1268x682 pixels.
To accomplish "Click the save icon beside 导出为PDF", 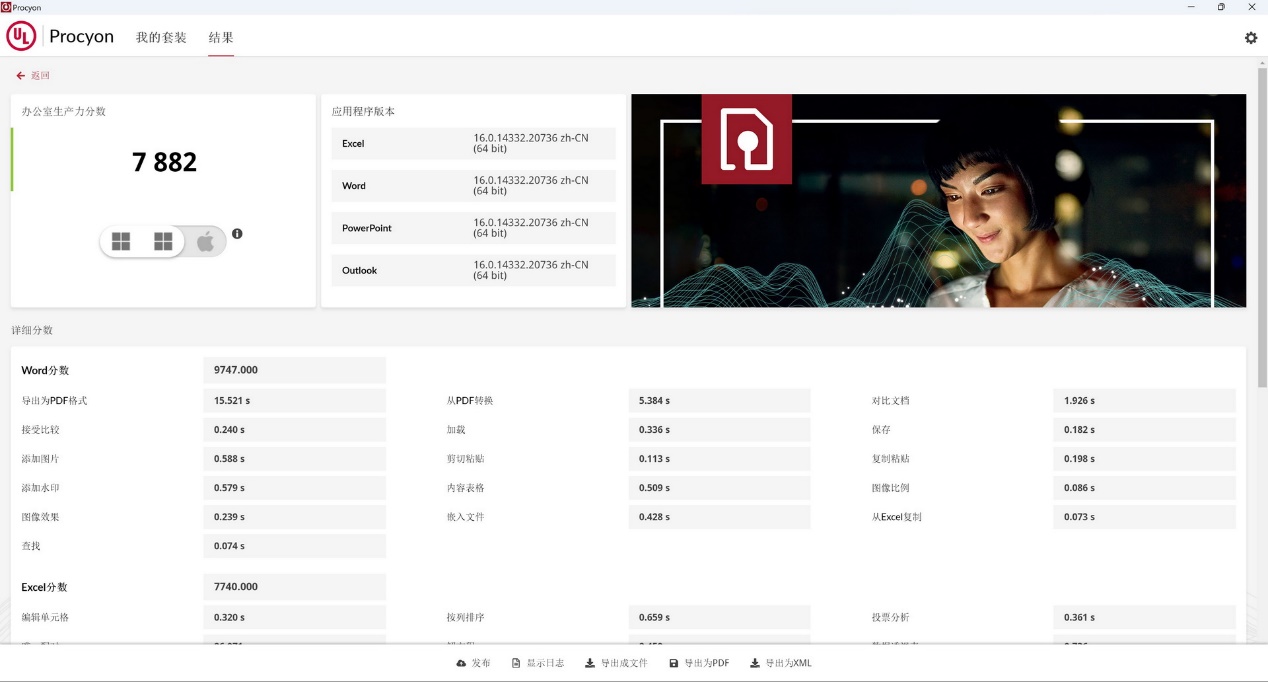I will [x=674, y=662].
